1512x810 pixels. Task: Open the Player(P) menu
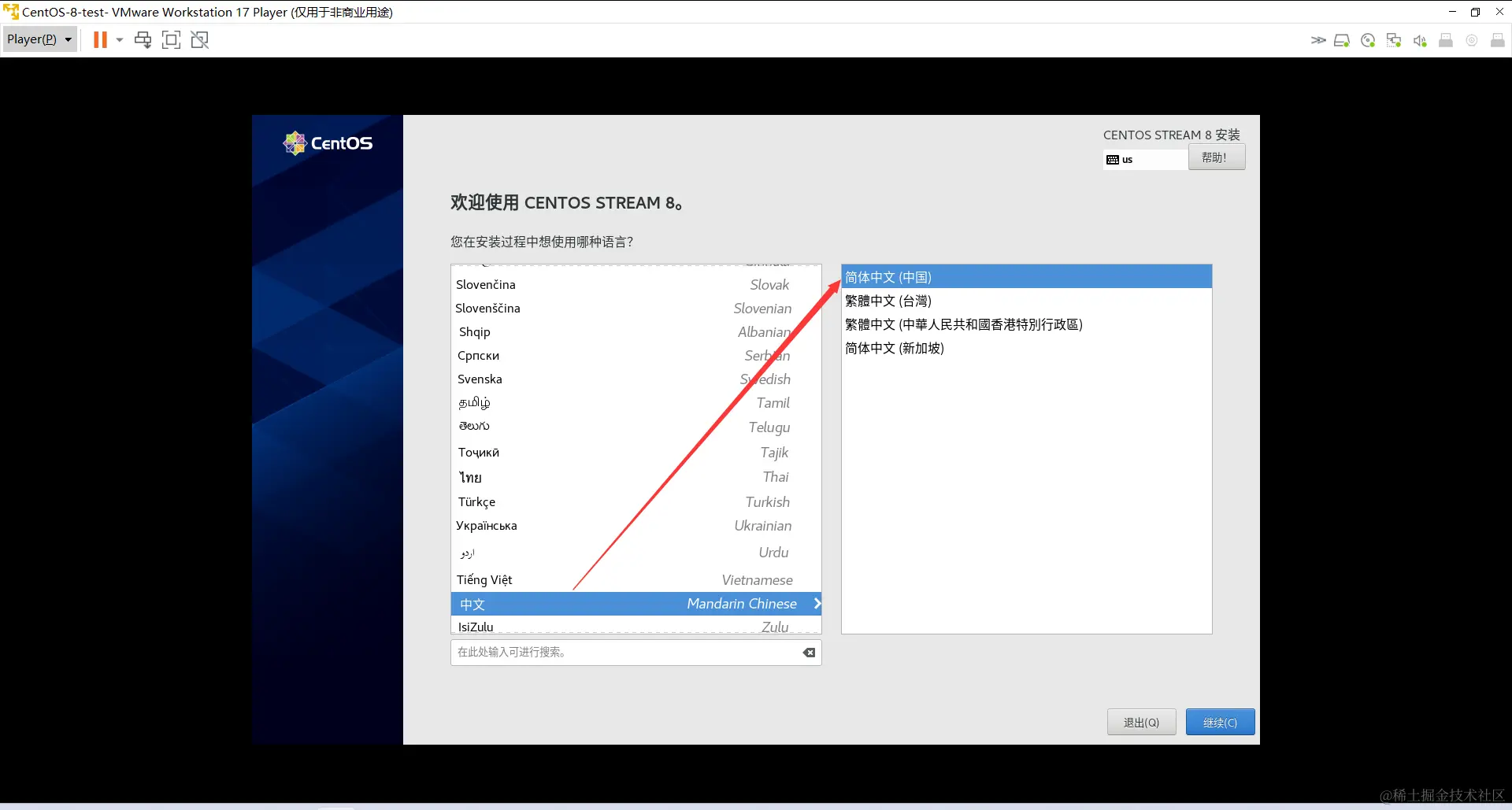pos(39,39)
